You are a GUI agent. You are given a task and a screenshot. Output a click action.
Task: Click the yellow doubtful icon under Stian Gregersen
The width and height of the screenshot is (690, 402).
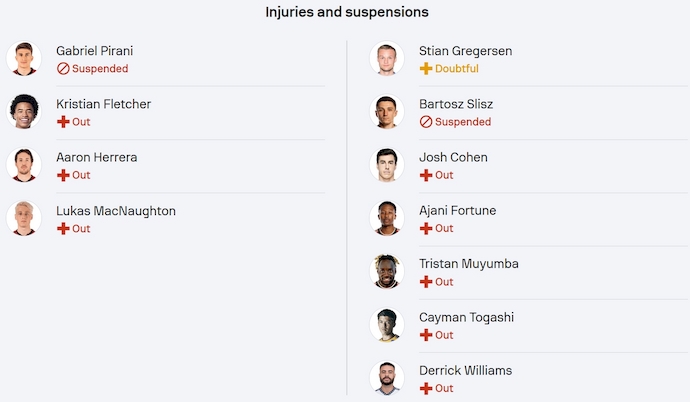[425, 69]
